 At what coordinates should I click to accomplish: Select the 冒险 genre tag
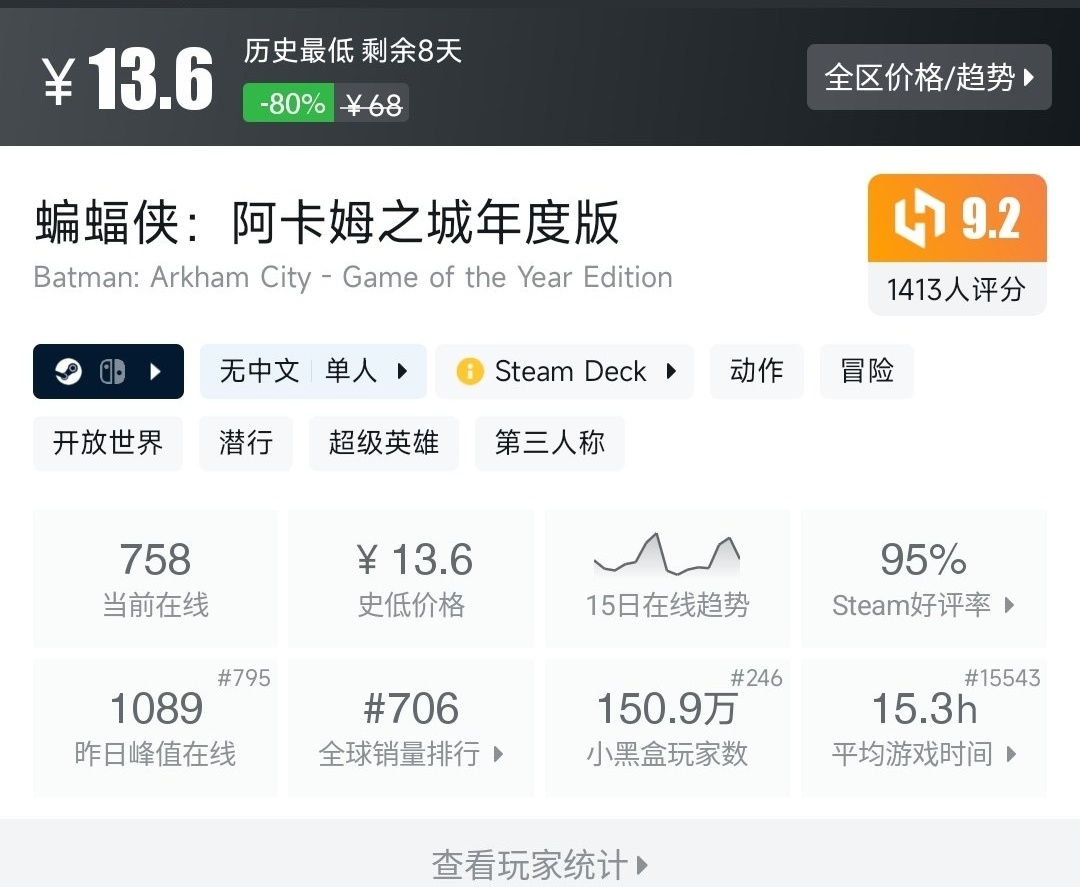(866, 371)
